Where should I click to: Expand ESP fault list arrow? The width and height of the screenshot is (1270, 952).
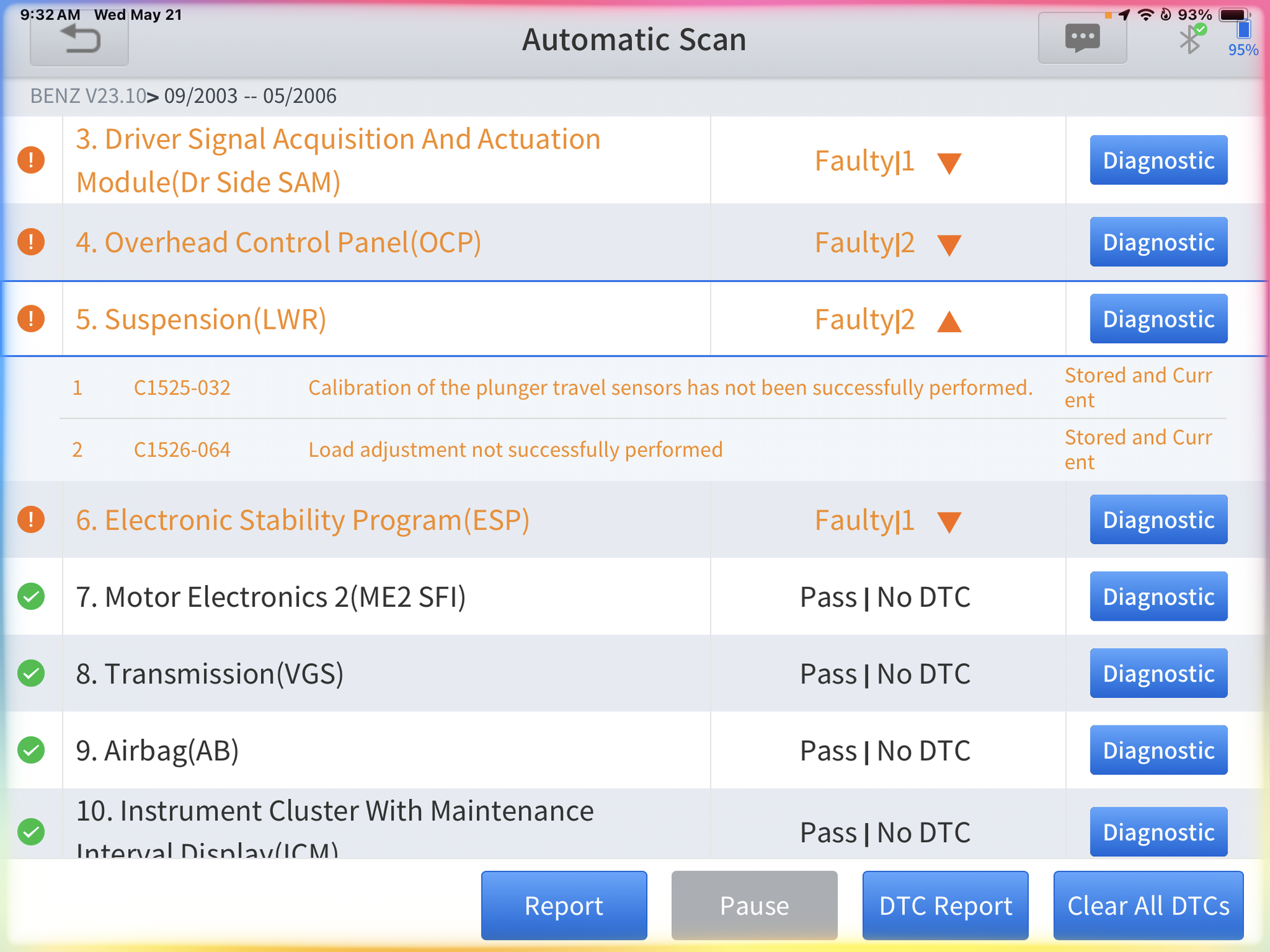pos(949,522)
